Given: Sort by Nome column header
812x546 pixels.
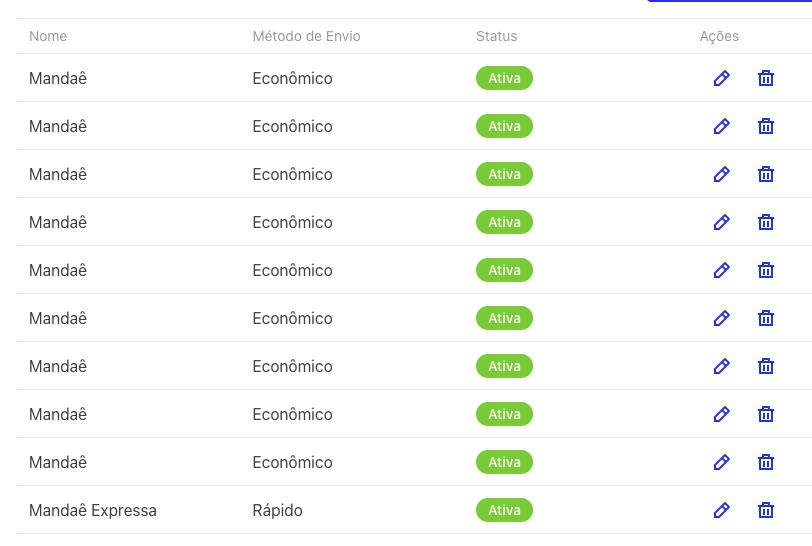Looking at the screenshot, I should pyautogui.click(x=48, y=36).
